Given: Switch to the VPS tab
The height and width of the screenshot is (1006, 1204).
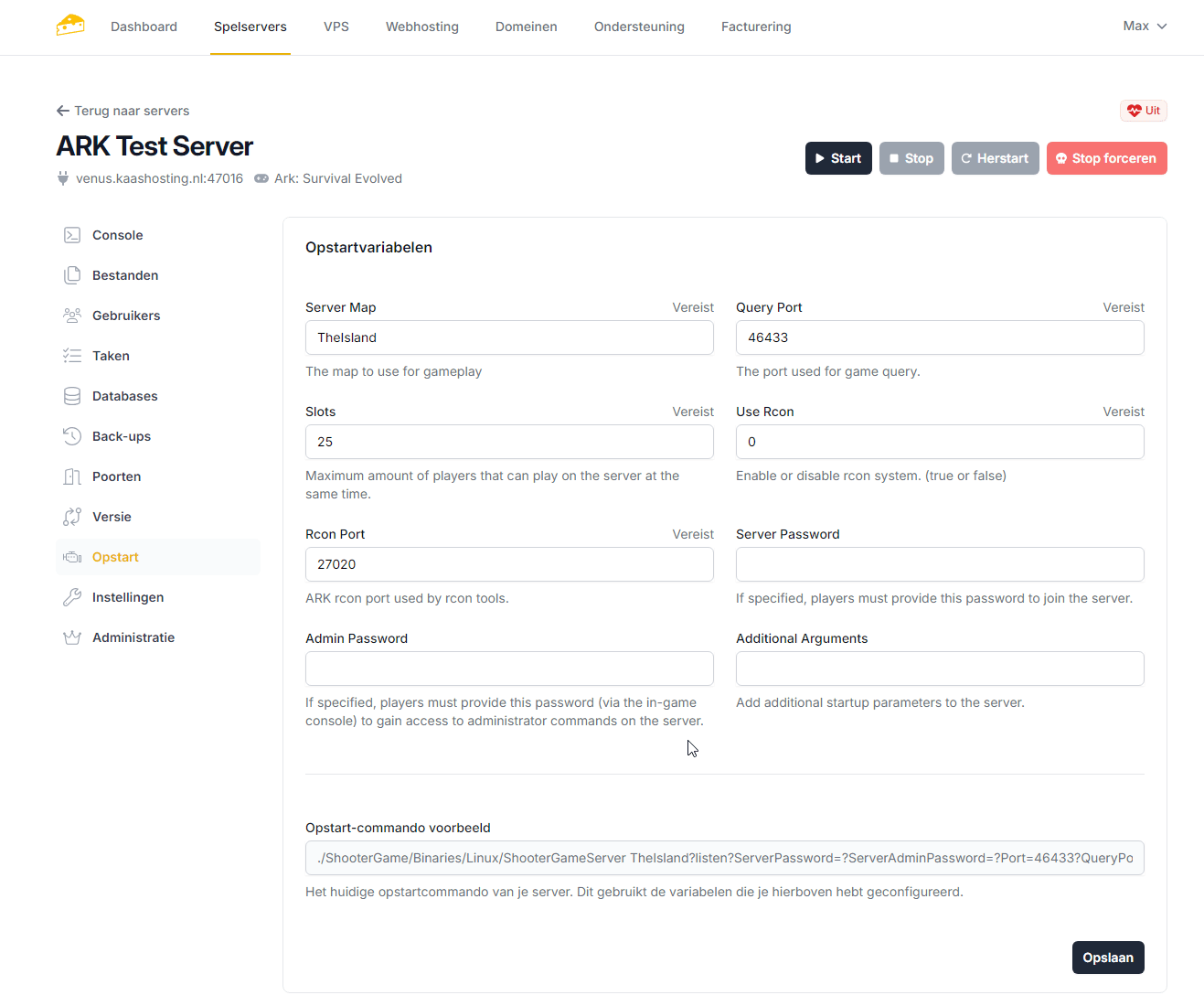Looking at the screenshot, I should click(x=336, y=27).
